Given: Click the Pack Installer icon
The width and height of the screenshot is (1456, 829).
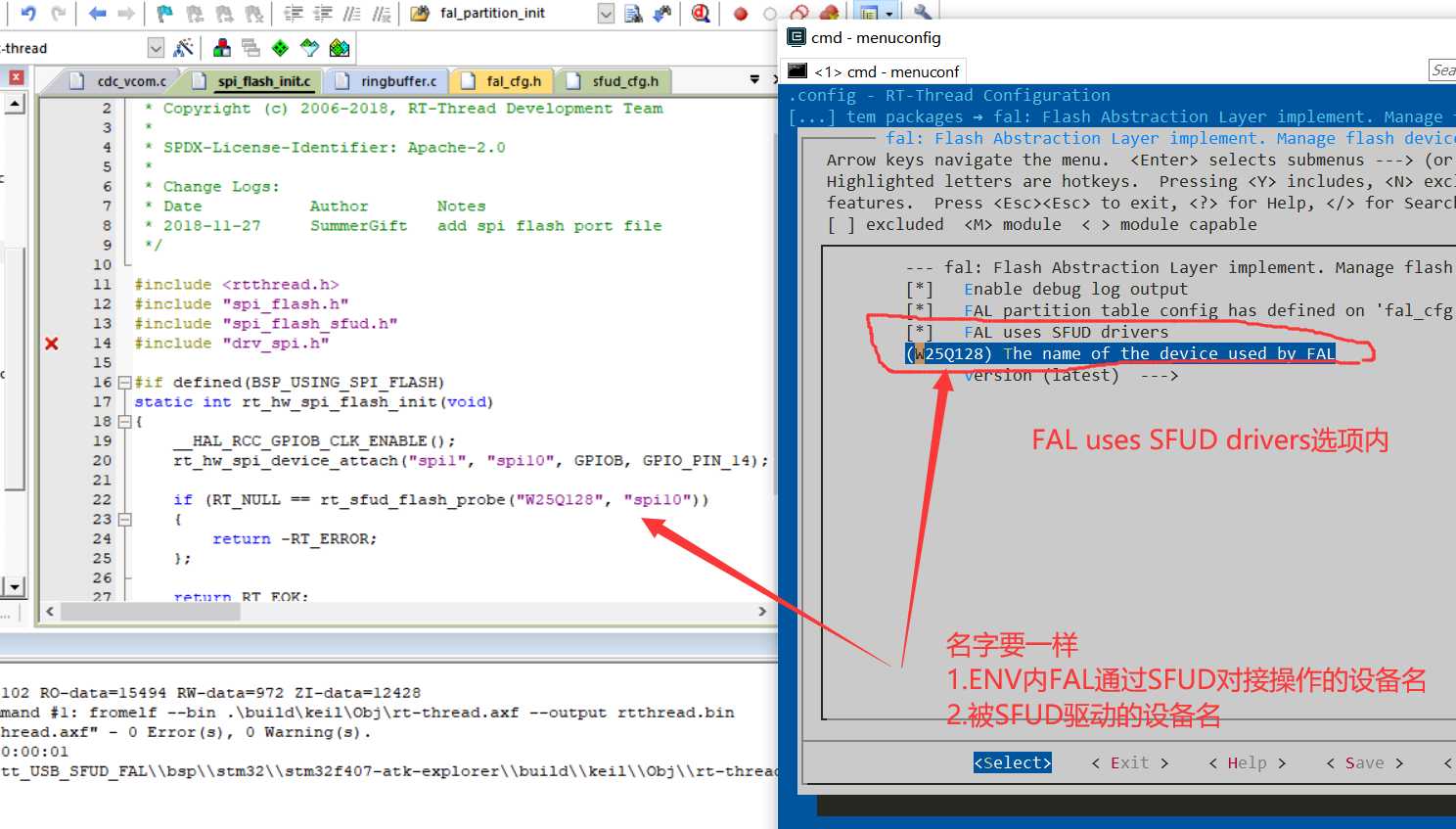Looking at the screenshot, I should (340, 47).
